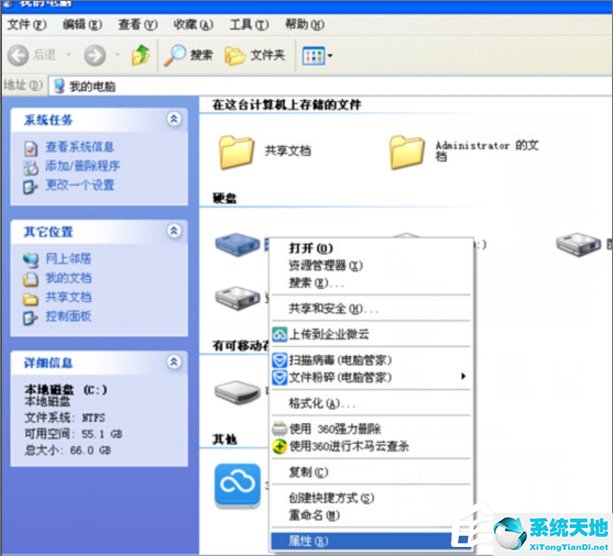
Task: Click the 查看系统信息 link
Action: [x=79, y=147]
